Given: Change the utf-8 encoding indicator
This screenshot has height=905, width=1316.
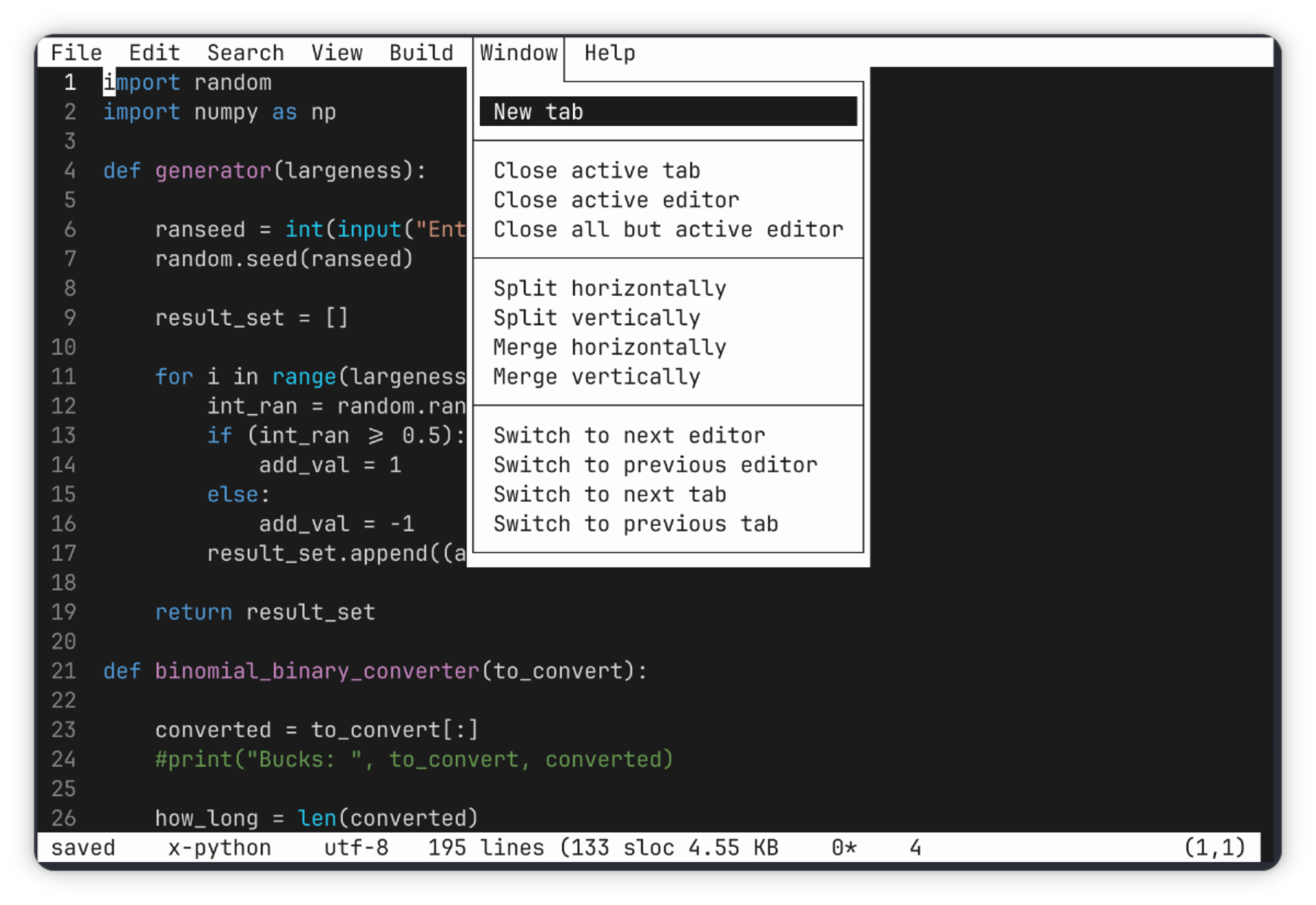Looking at the screenshot, I should pyautogui.click(x=356, y=847).
